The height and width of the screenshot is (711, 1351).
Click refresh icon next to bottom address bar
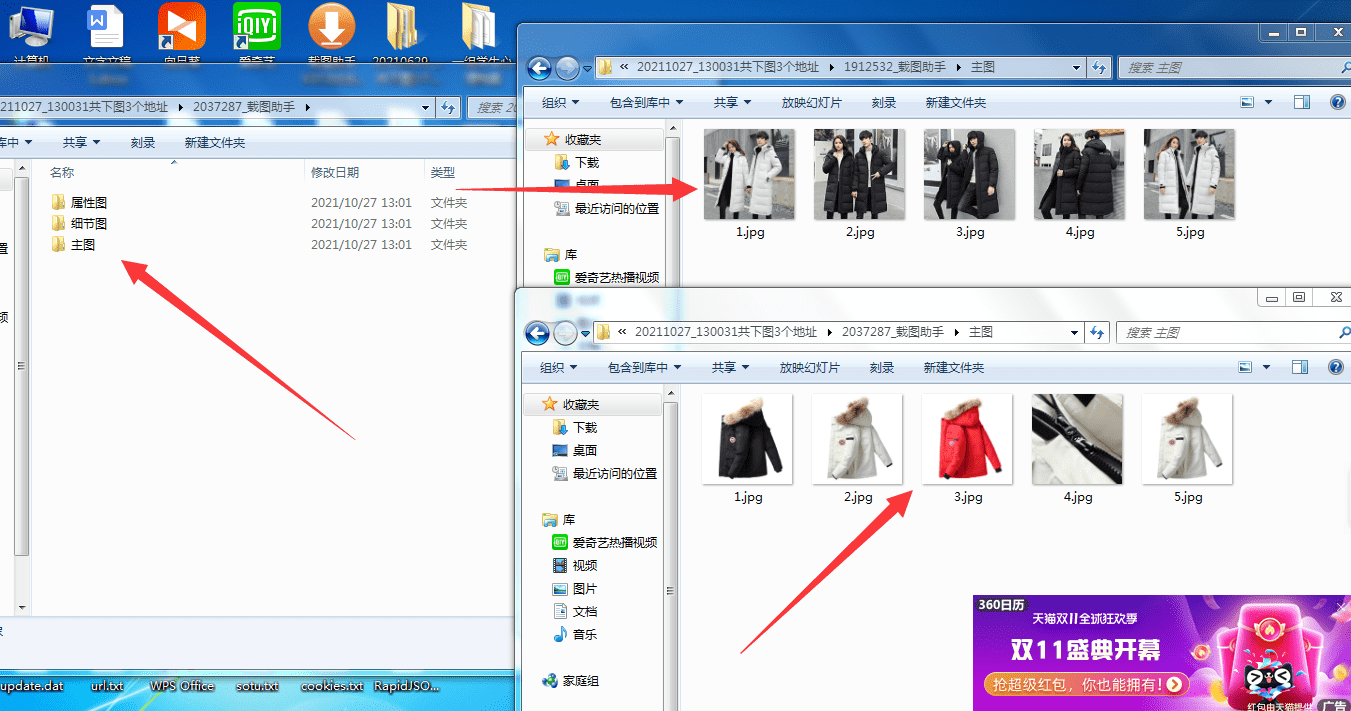coord(1097,332)
